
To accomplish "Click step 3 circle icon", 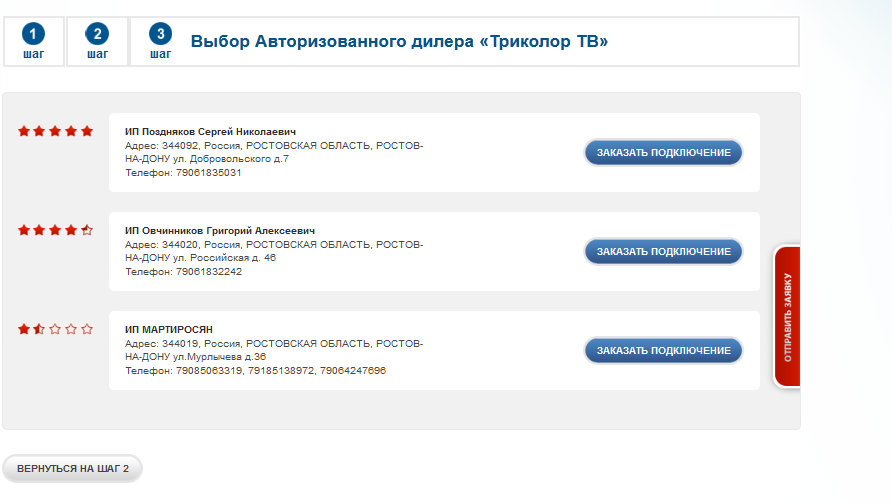I will (160, 34).
